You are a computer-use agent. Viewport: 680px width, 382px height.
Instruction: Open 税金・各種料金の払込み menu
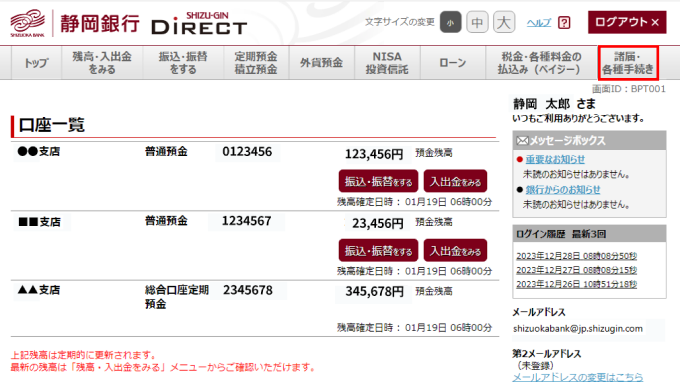tap(541, 63)
